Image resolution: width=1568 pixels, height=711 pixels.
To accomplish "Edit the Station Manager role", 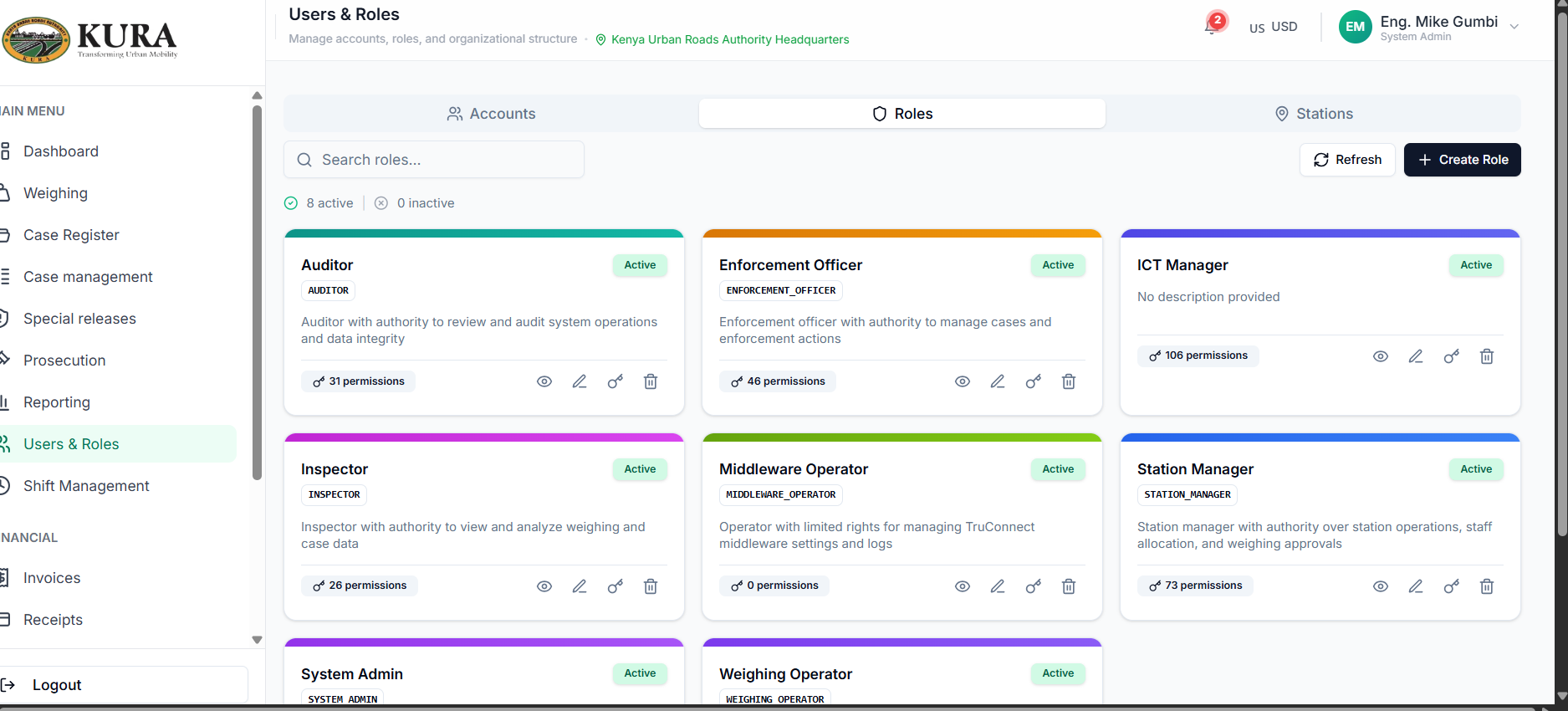I will coord(1416,586).
